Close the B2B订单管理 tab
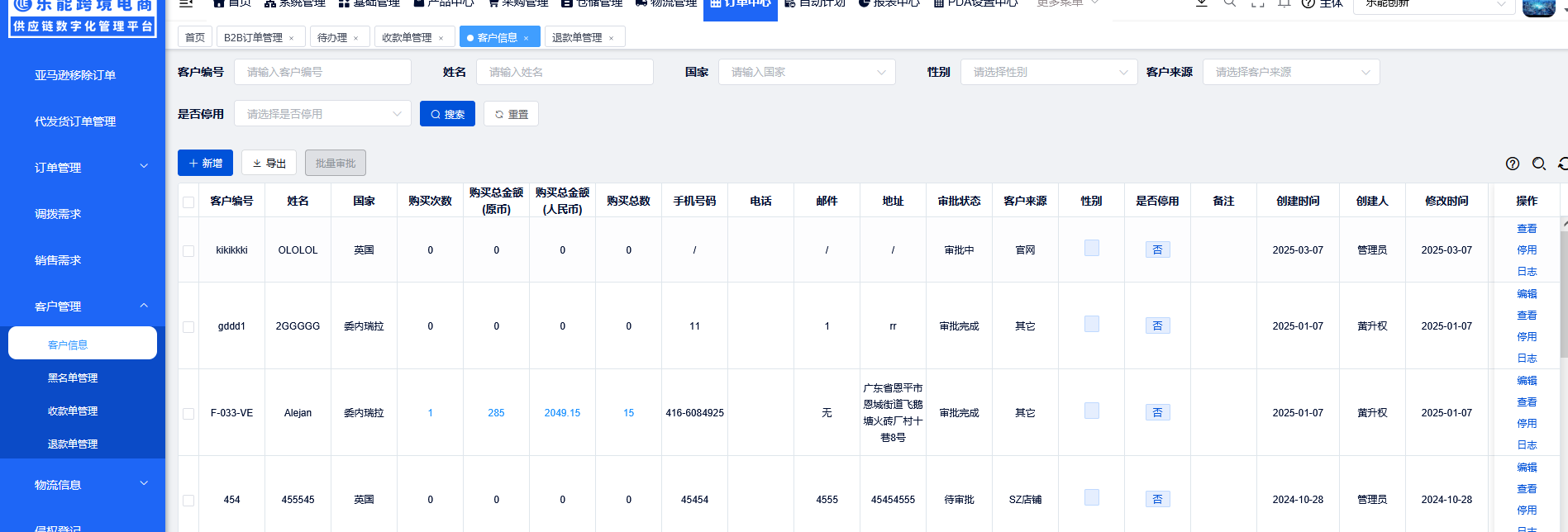 [x=292, y=38]
